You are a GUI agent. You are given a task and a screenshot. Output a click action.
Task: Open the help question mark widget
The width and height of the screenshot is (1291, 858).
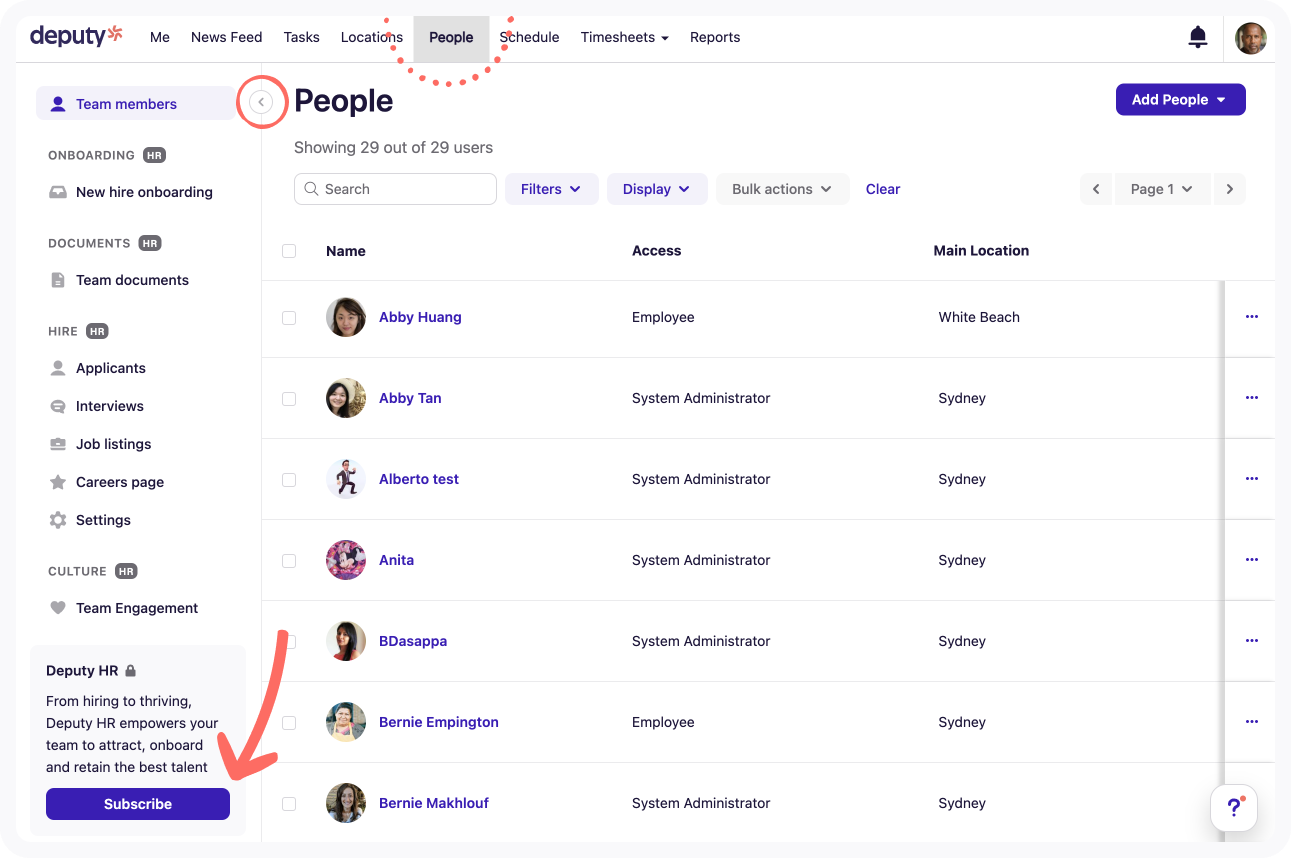(1233, 808)
